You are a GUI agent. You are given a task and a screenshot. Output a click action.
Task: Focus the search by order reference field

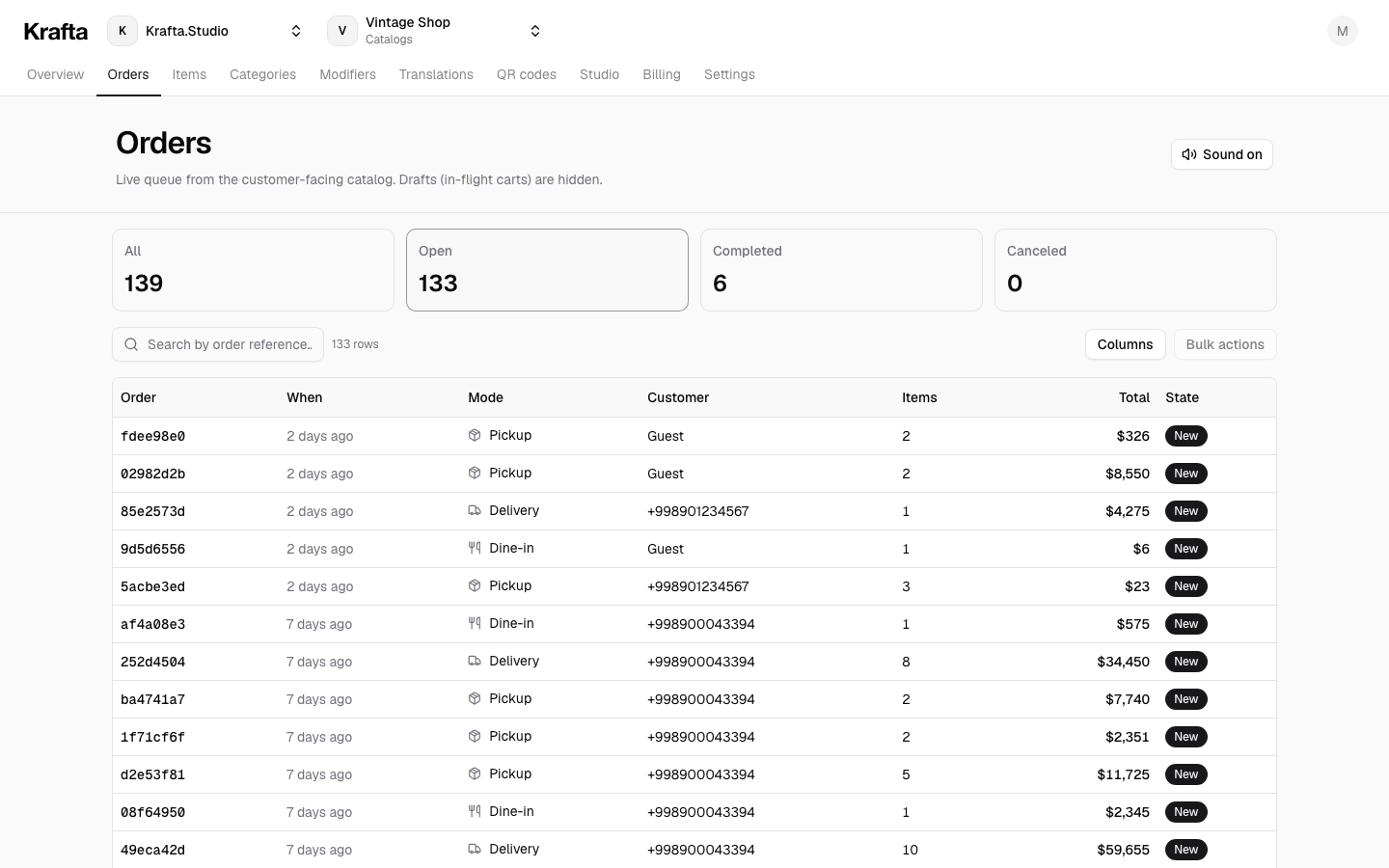[218, 344]
